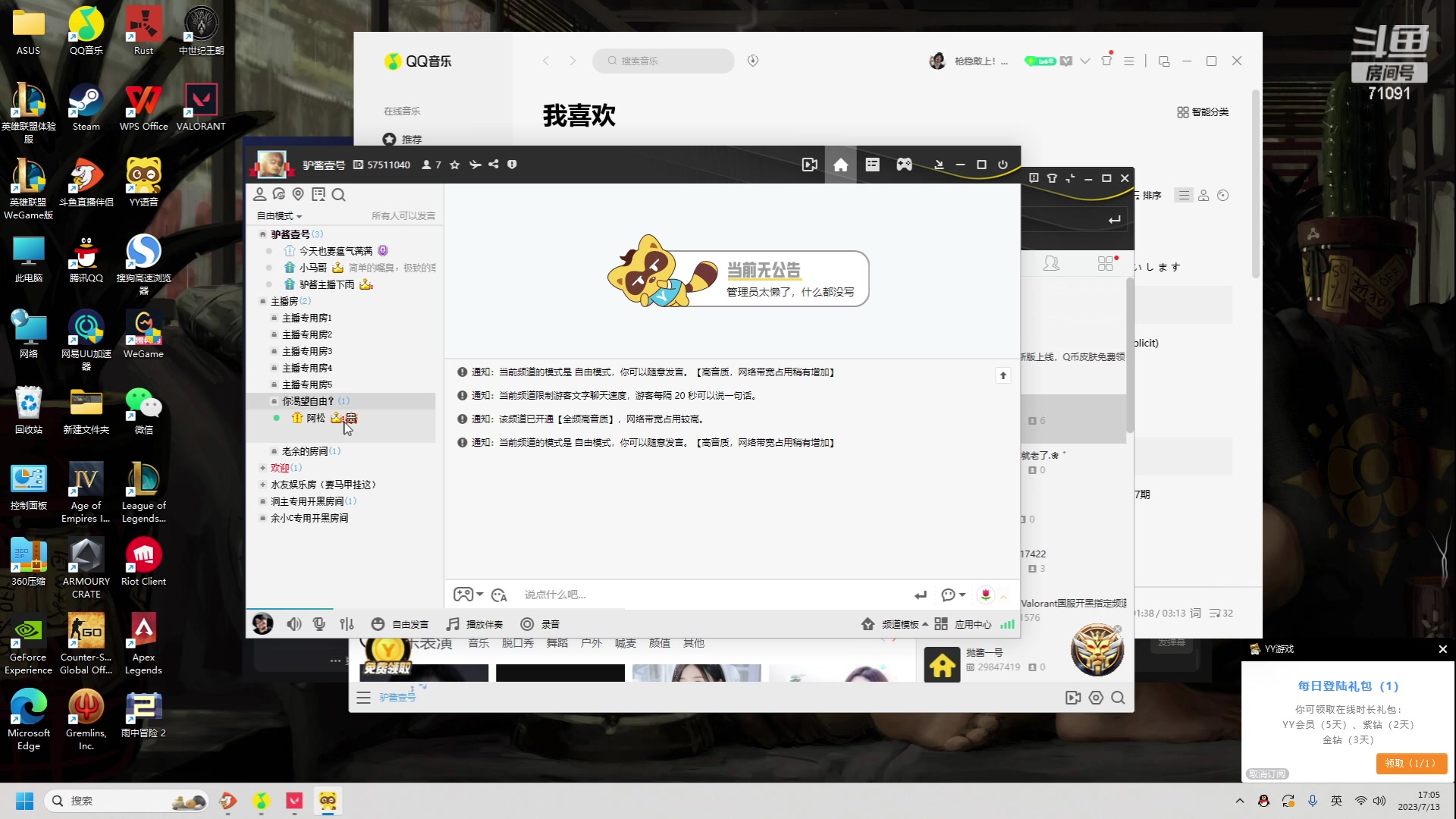Open 自由模式 channel mode dropdown
This screenshot has width=1456, height=819.
pyautogui.click(x=279, y=216)
